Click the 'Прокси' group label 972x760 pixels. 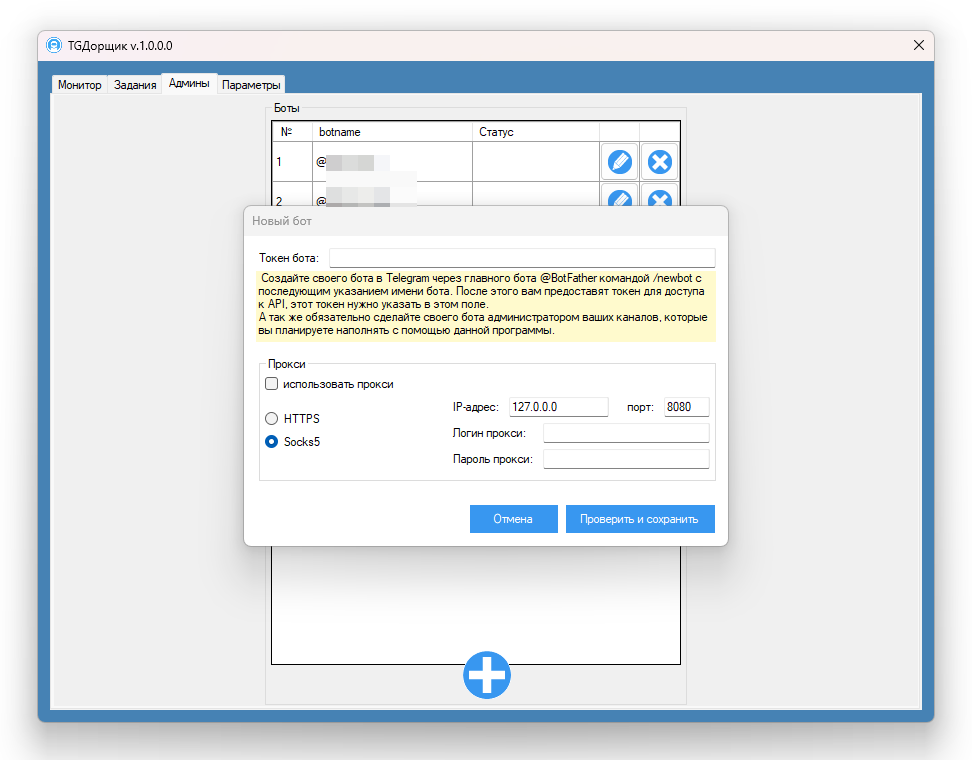pos(286,364)
